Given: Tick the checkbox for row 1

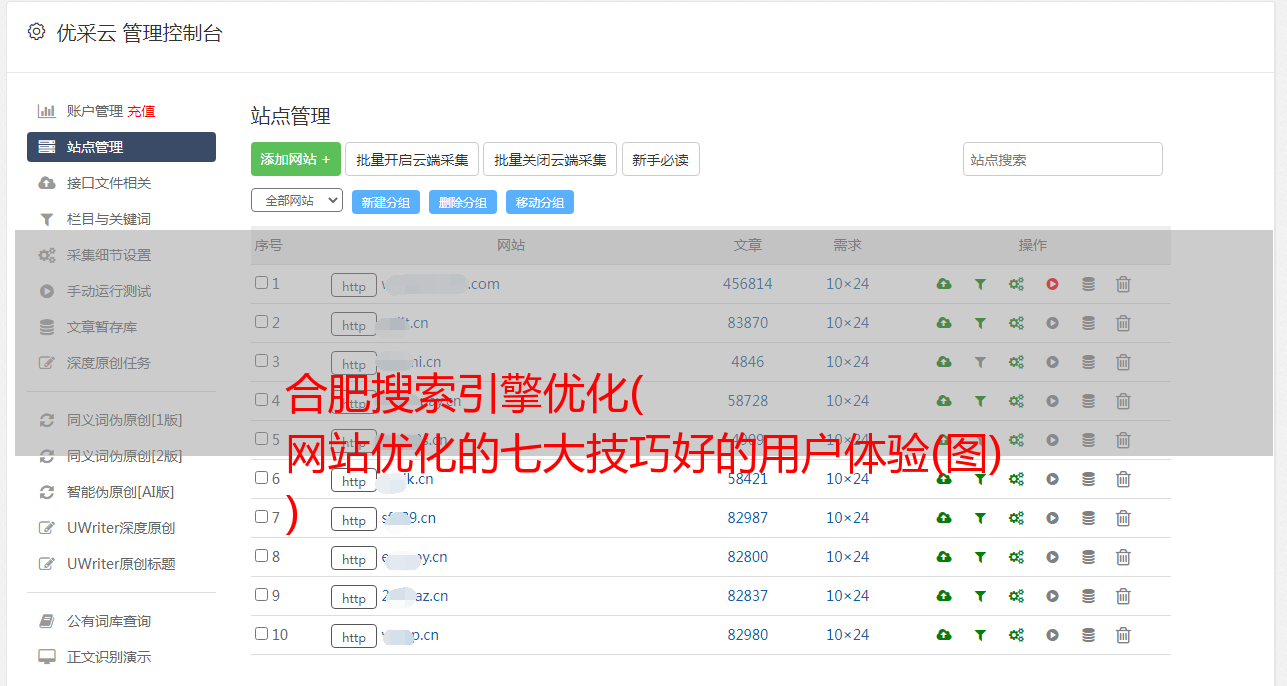Looking at the screenshot, I should (261, 283).
